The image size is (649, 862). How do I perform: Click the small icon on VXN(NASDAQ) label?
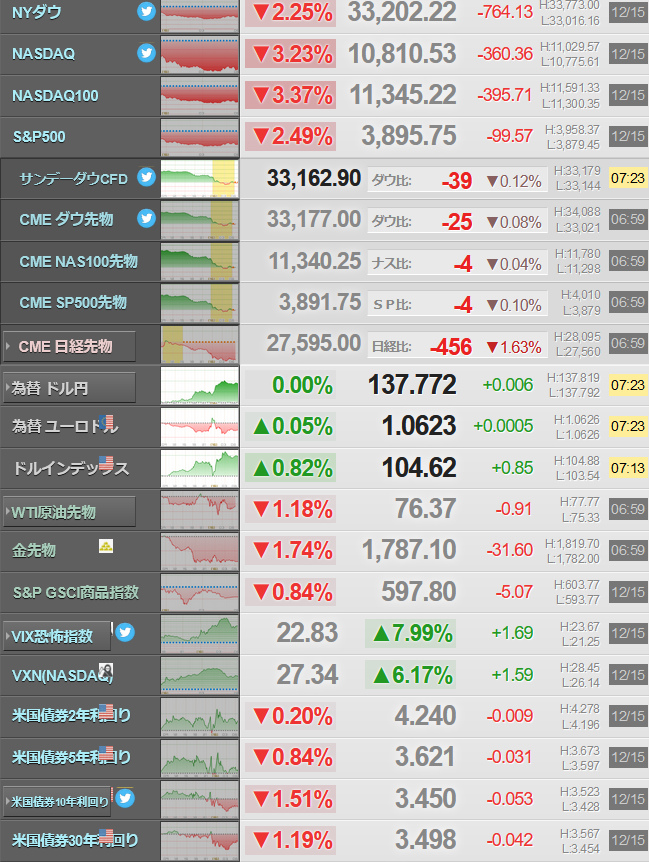pos(106,670)
